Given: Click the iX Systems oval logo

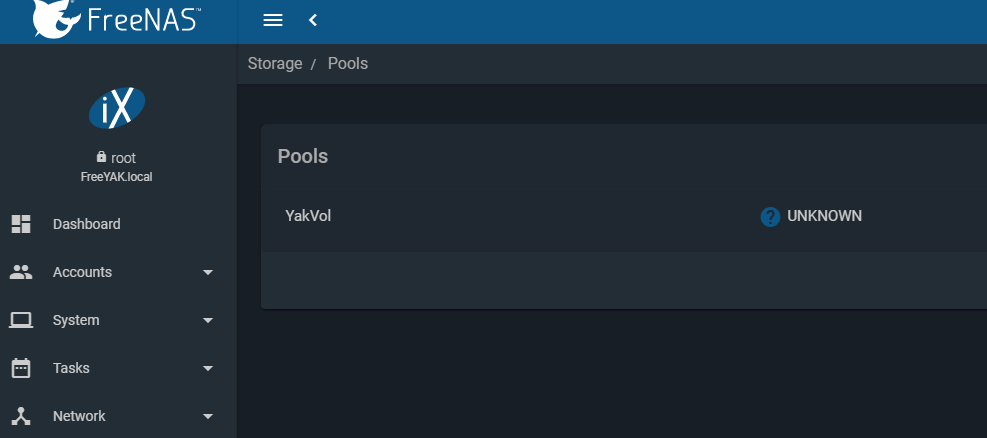Looking at the screenshot, I should [117, 108].
